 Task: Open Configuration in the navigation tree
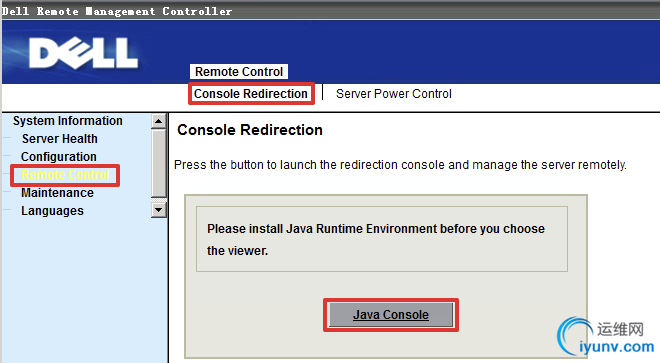click(x=59, y=157)
